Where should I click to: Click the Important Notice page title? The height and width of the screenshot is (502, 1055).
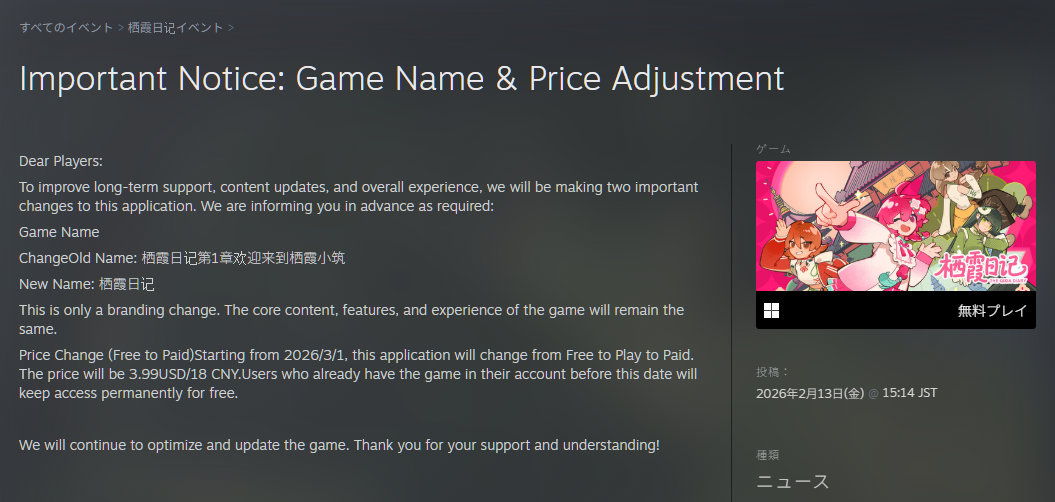[401, 78]
